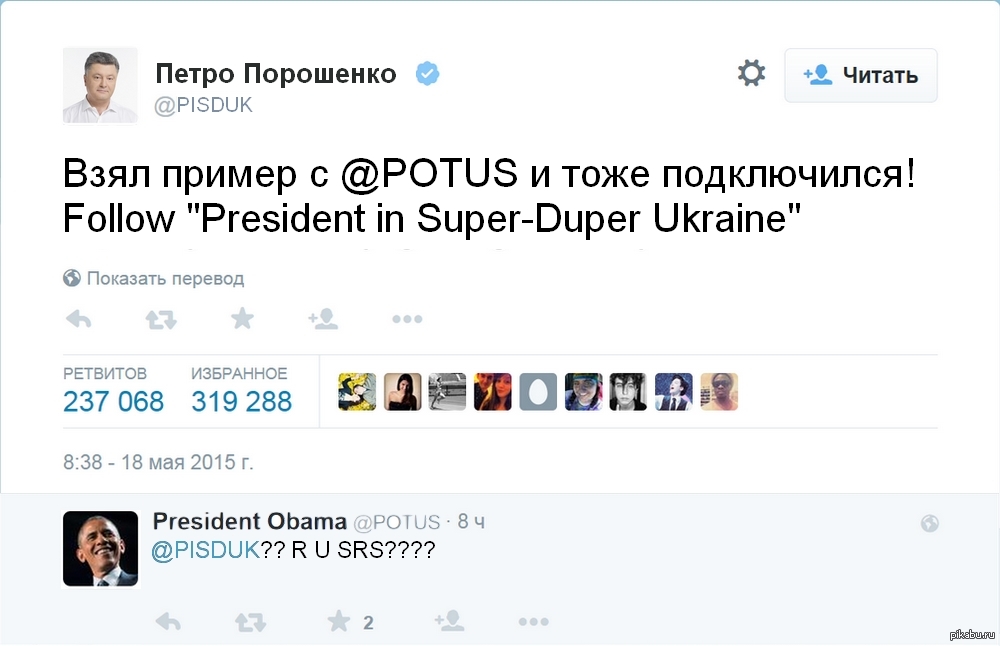
Task: Click the Читать follow button
Action: 860,75
